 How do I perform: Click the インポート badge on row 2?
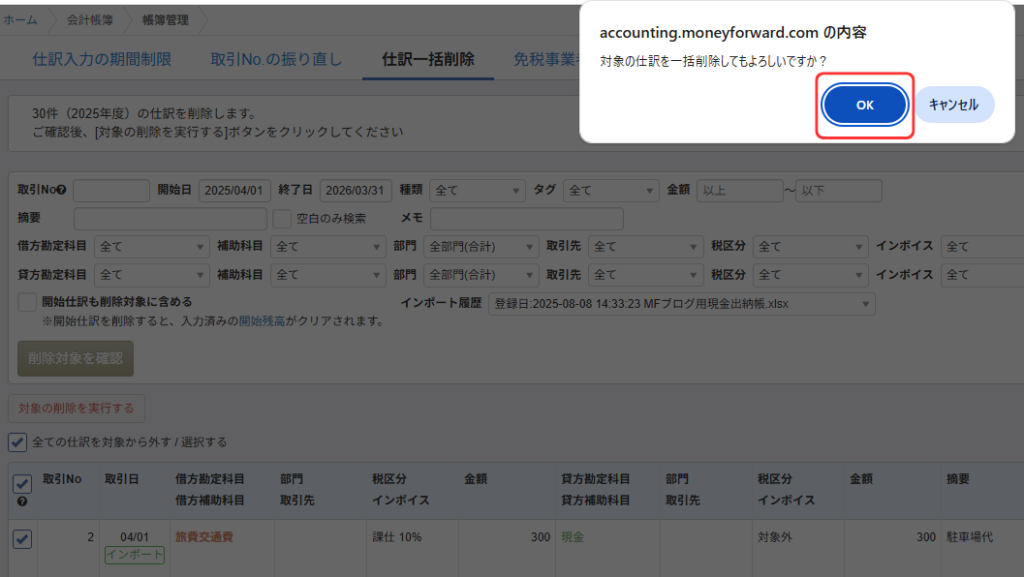[x=134, y=555]
